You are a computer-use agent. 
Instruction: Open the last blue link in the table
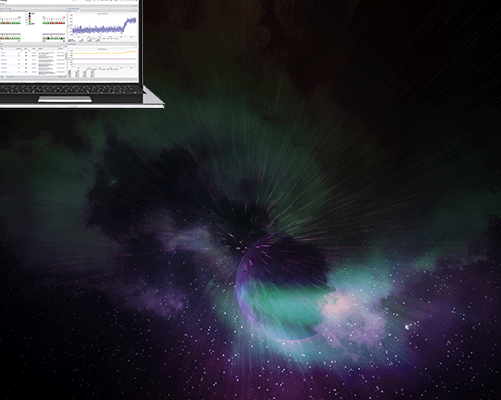[3, 72]
